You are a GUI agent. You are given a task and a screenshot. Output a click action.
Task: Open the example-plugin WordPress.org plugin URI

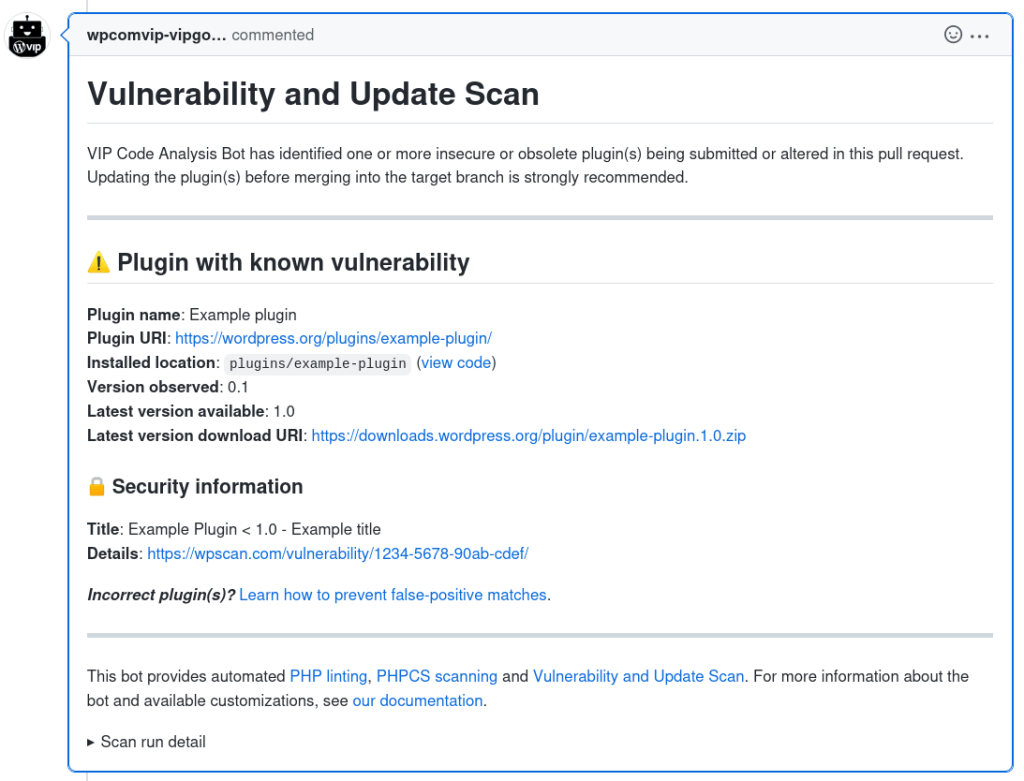click(333, 338)
